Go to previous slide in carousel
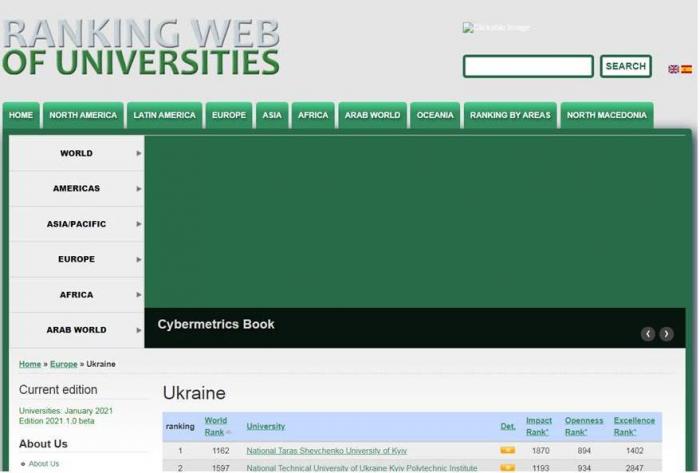The width and height of the screenshot is (700, 473). (x=648, y=334)
